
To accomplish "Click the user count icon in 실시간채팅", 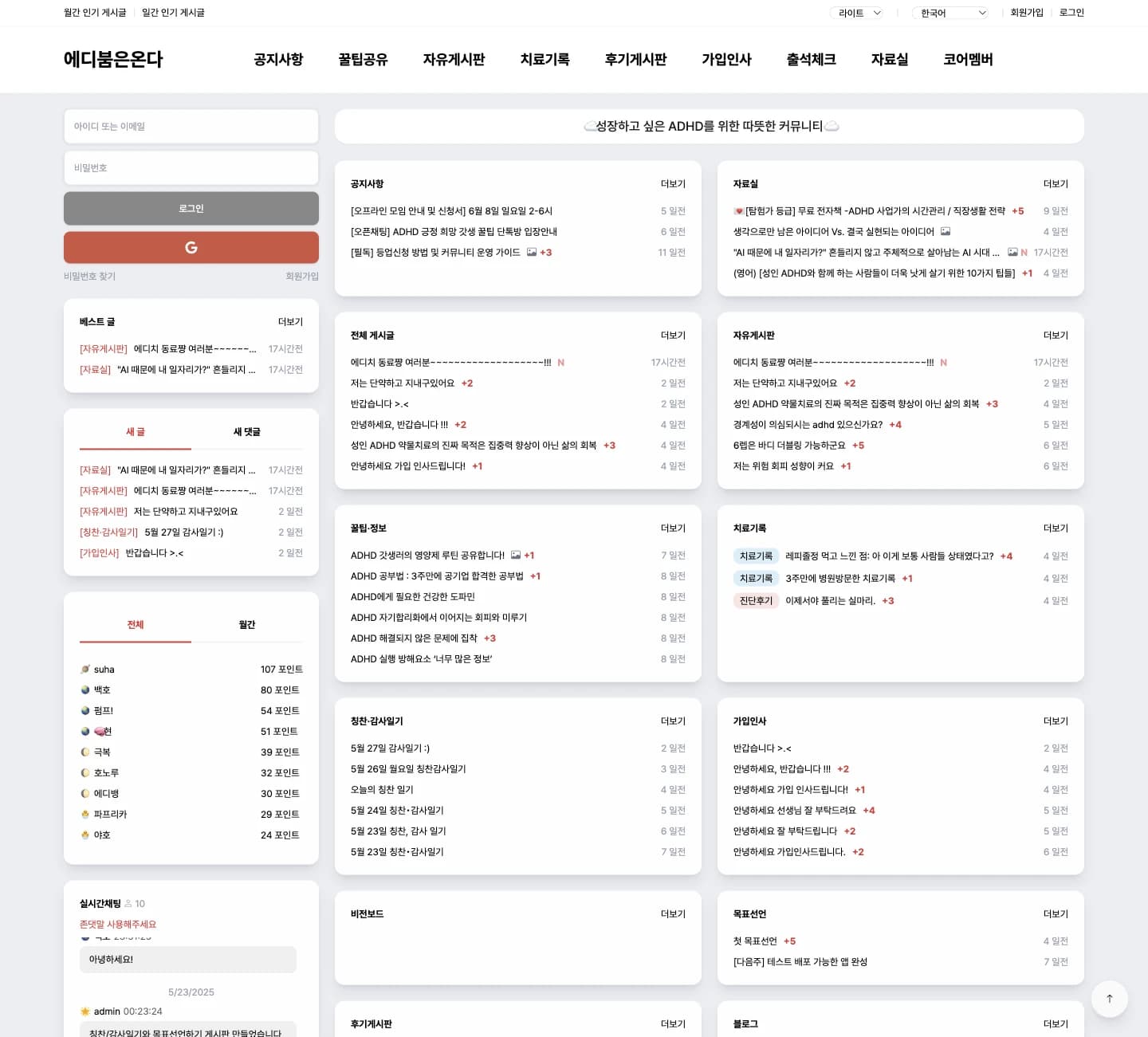I will tap(128, 904).
